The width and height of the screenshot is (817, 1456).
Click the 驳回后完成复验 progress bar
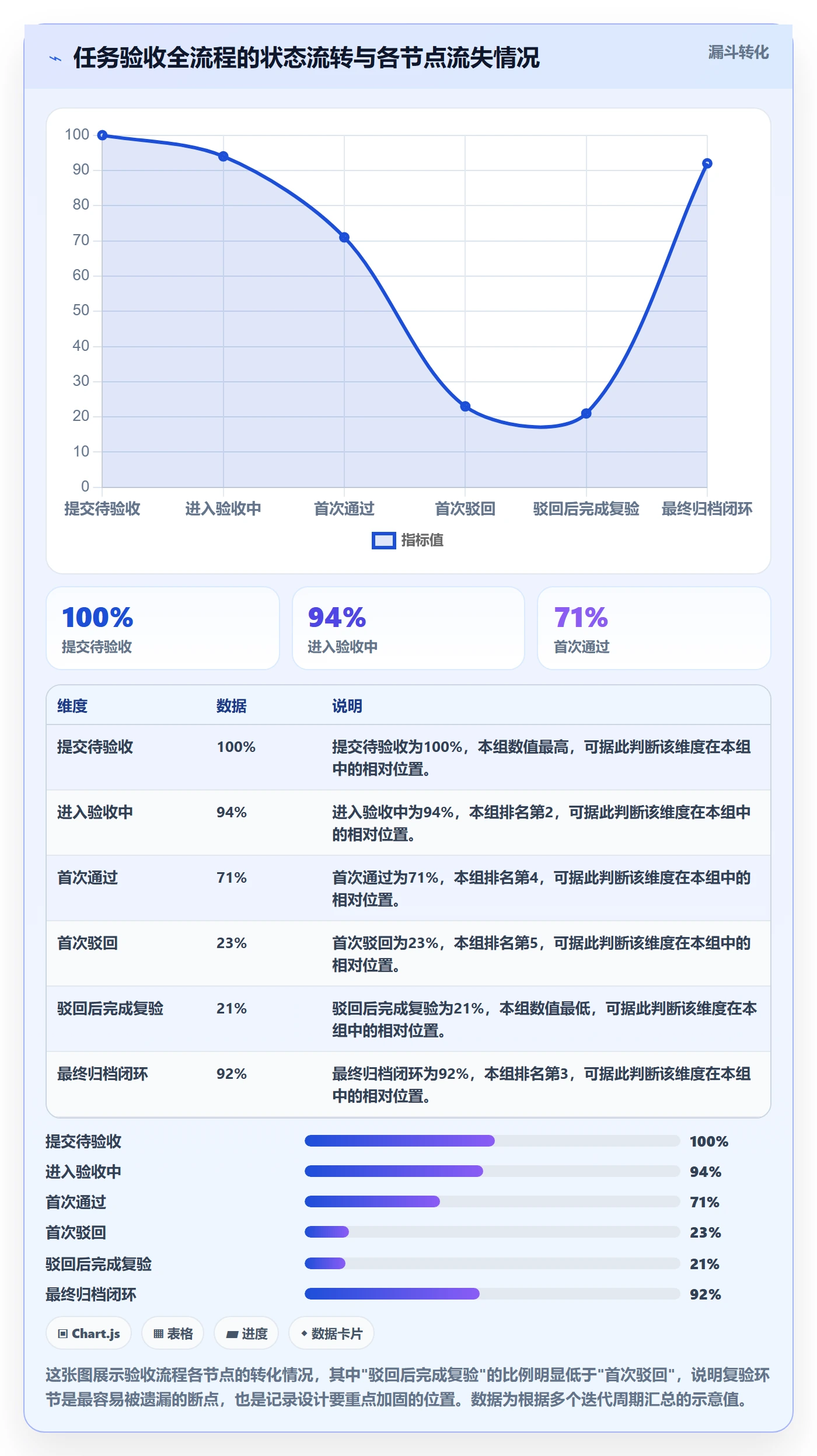[x=492, y=1263]
